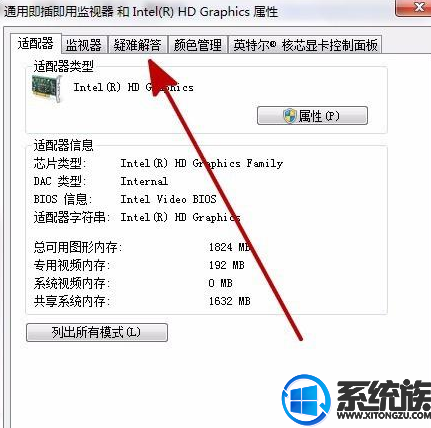Select the 颜色管理 tab
The width and height of the screenshot is (431, 428).
click(198, 45)
